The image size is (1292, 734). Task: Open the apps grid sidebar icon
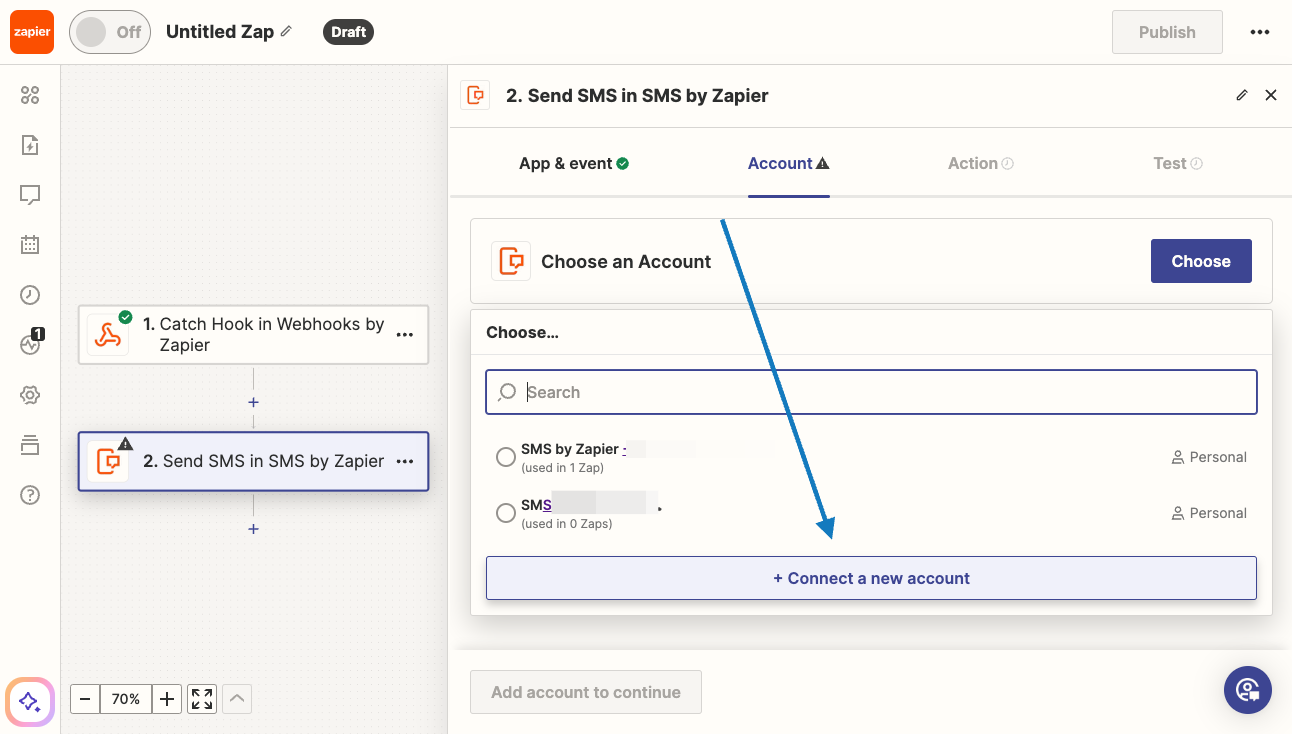(x=30, y=95)
